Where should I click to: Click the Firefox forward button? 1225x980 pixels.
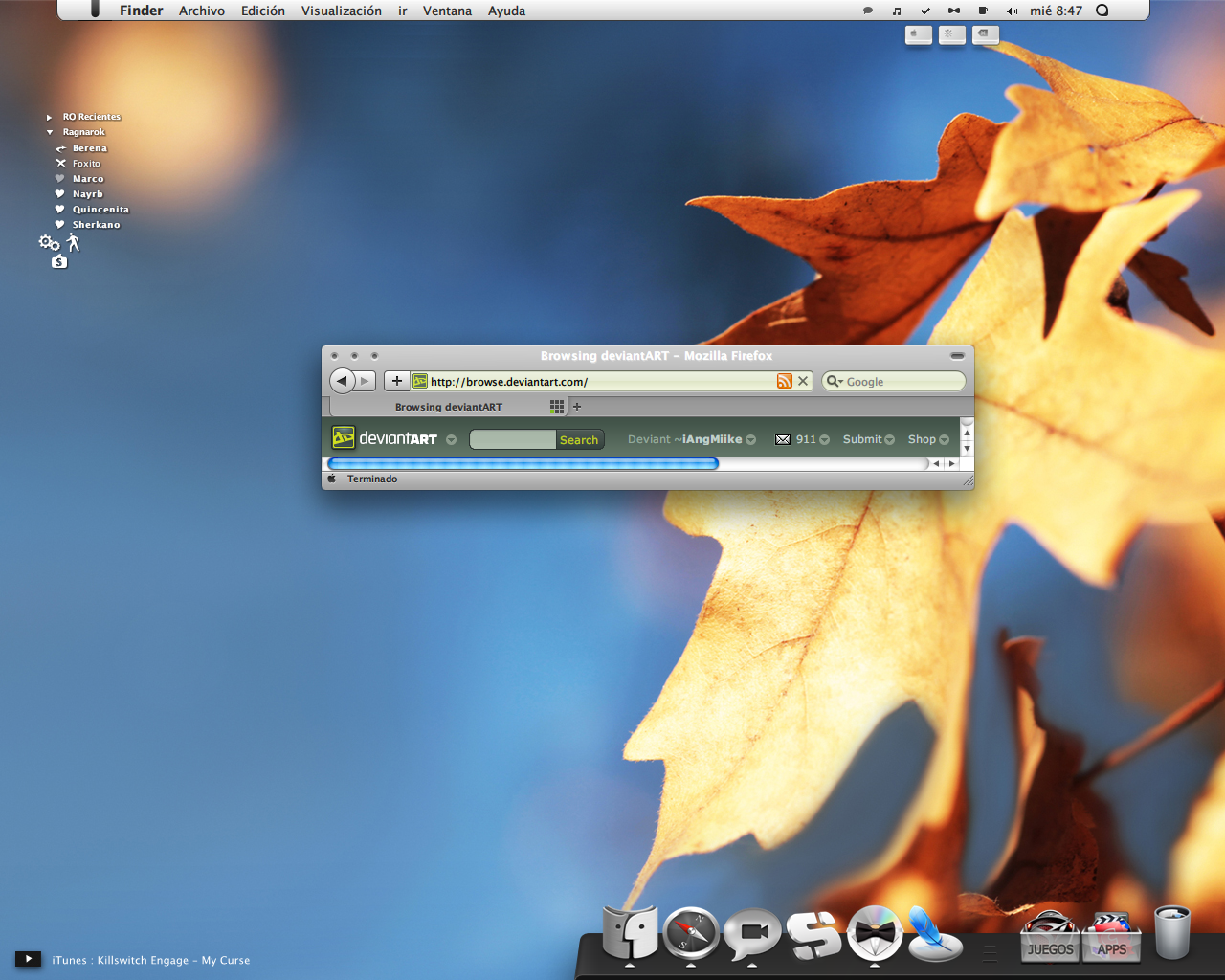pos(366,381)
